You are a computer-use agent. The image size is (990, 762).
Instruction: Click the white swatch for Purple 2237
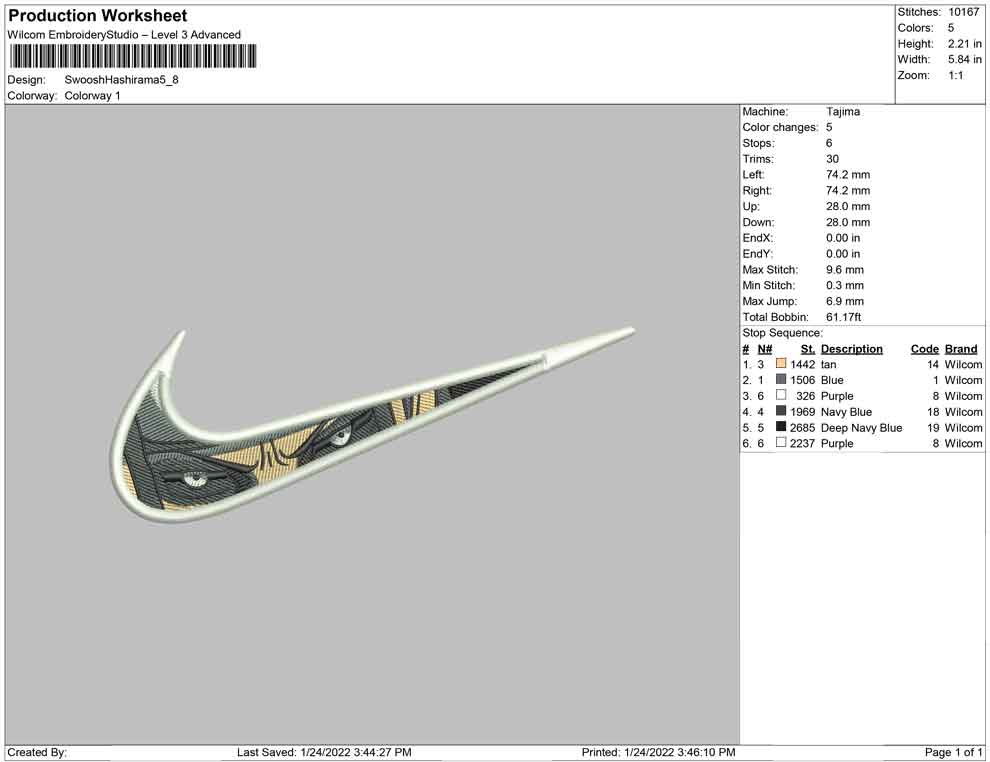781,443
